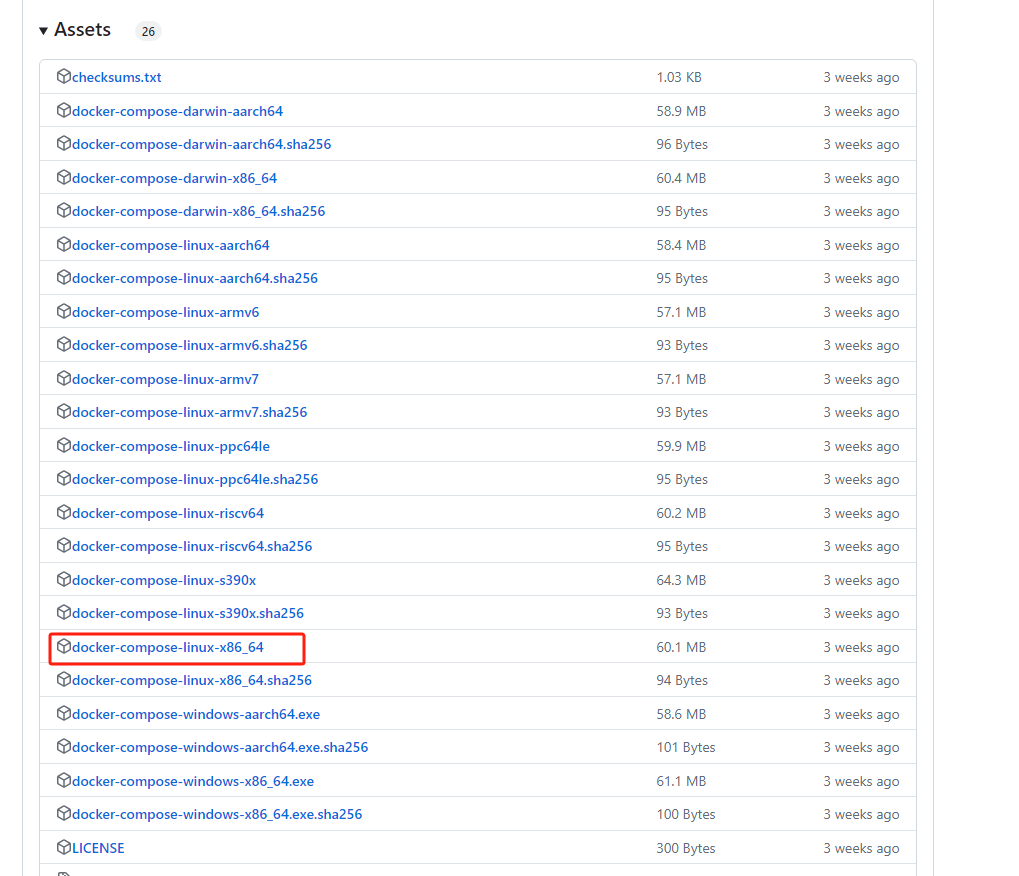Open the LICENSE file link
This screenshot has width=1019, height=876.
98,849
